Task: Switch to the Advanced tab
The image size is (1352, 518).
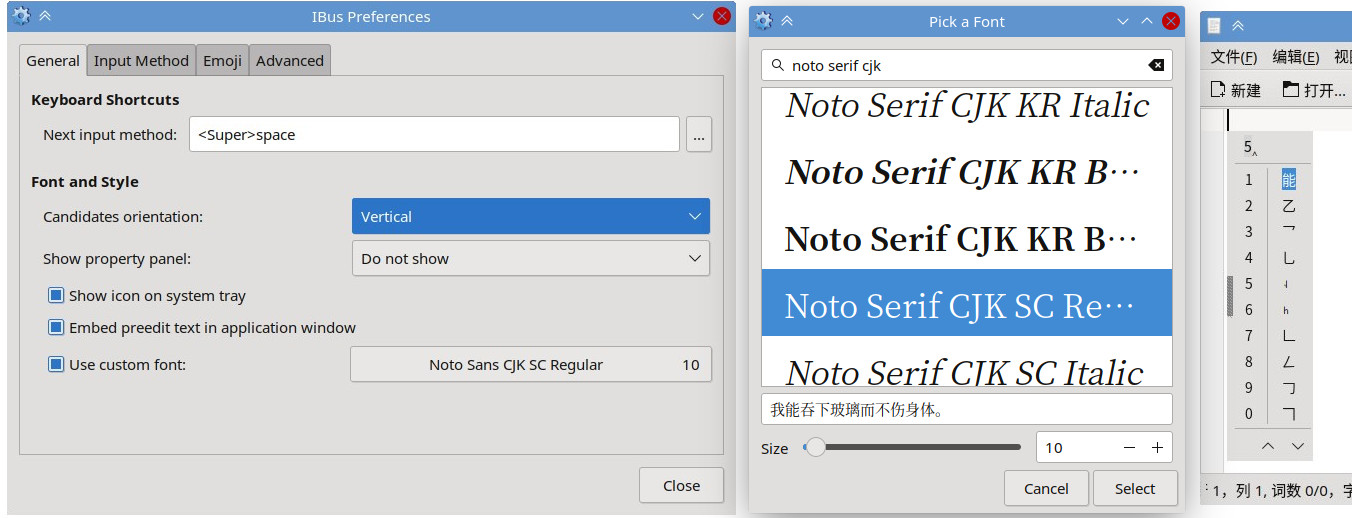Action: (289, 60)
